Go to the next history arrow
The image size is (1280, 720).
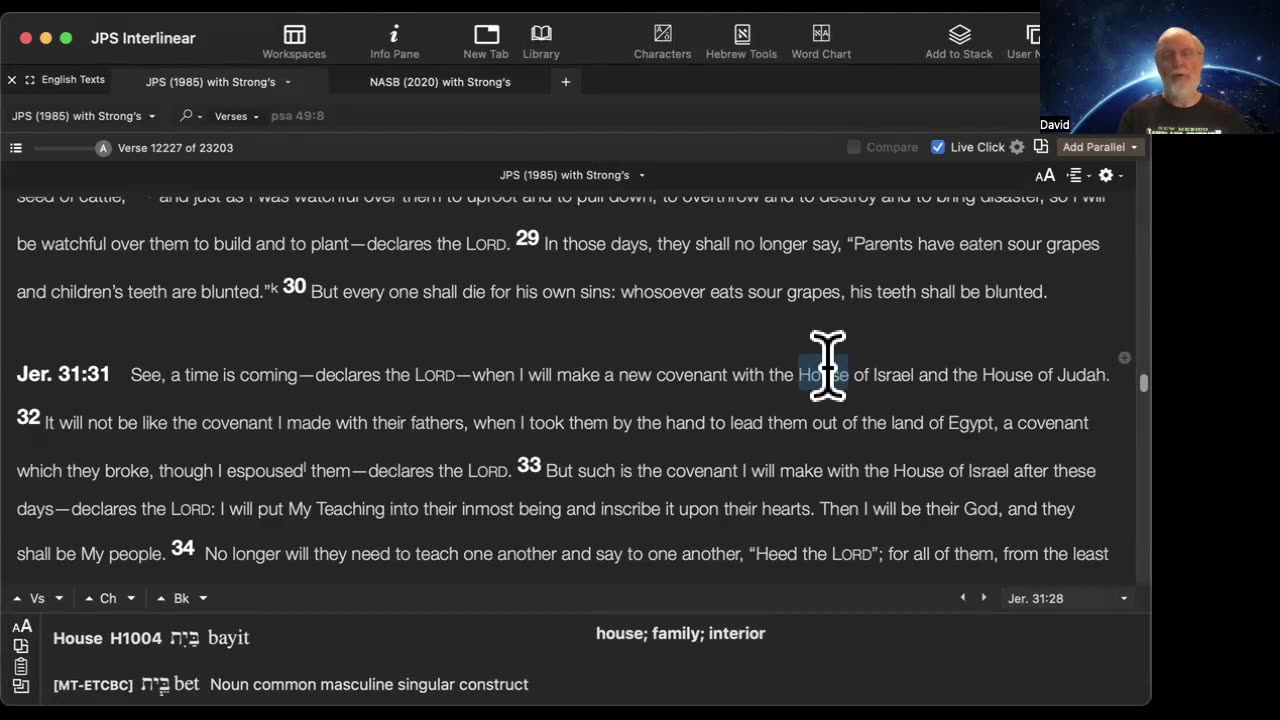coord(984,598)
